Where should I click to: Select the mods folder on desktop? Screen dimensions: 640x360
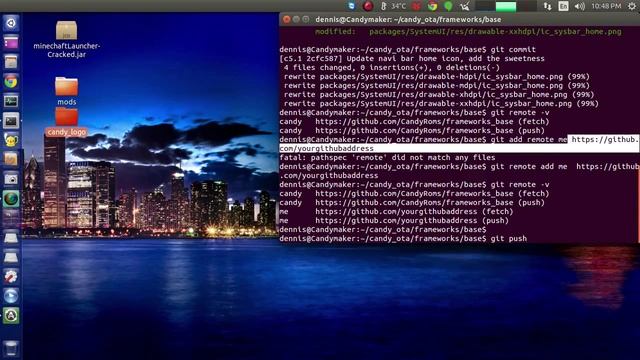pos(67,91)
